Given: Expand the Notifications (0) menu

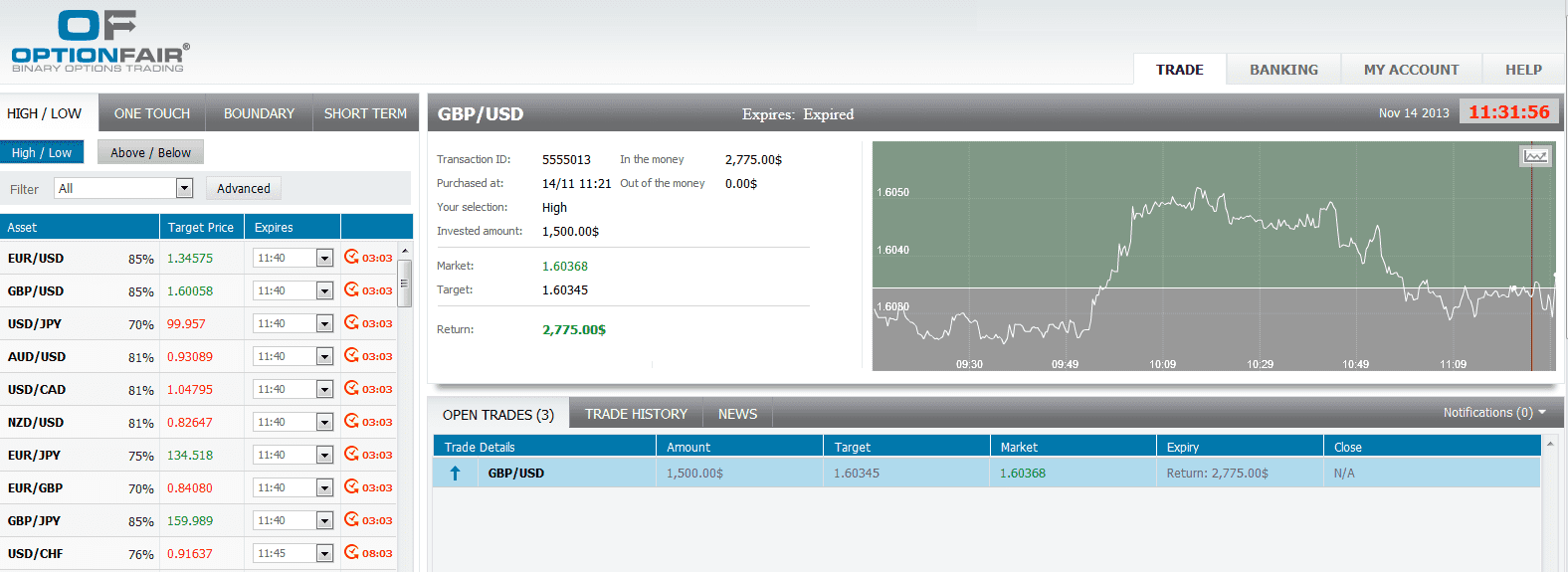Looking at the screenshot, I should click(1494, 413).
